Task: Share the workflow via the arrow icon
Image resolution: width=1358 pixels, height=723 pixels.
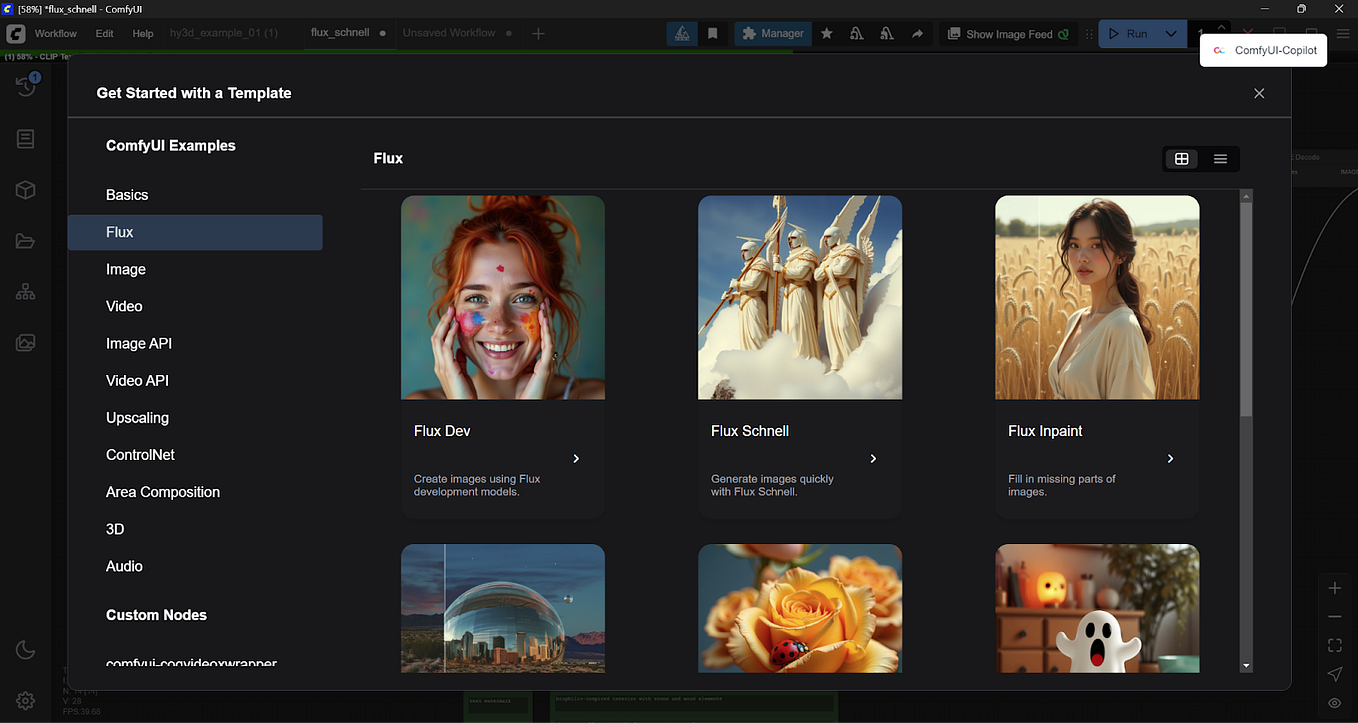Action: pos(917,33)
